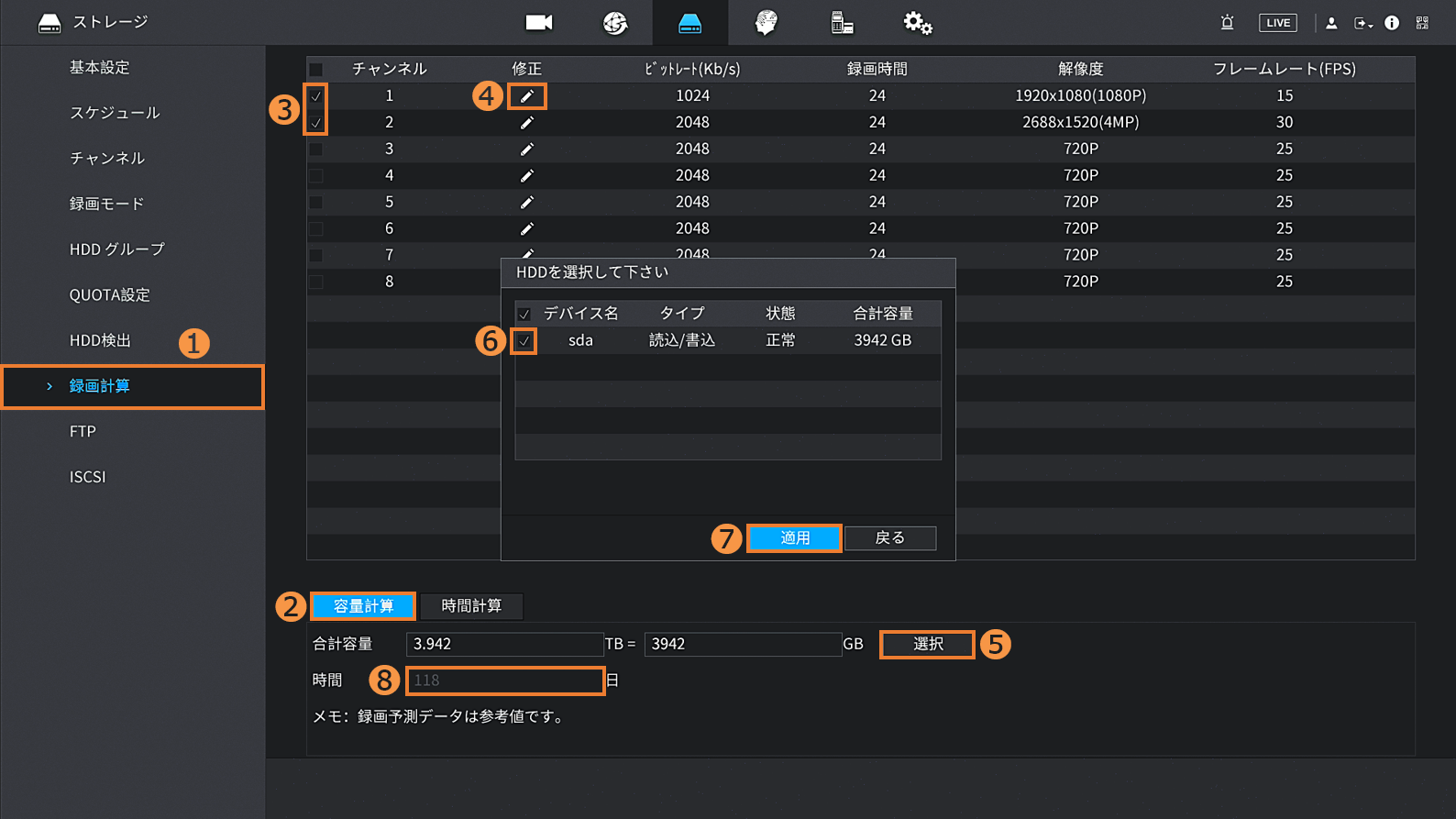Switch to the 時間計算 tab
This screenshot has height=819, width=1456.
[x=471, y=606]
